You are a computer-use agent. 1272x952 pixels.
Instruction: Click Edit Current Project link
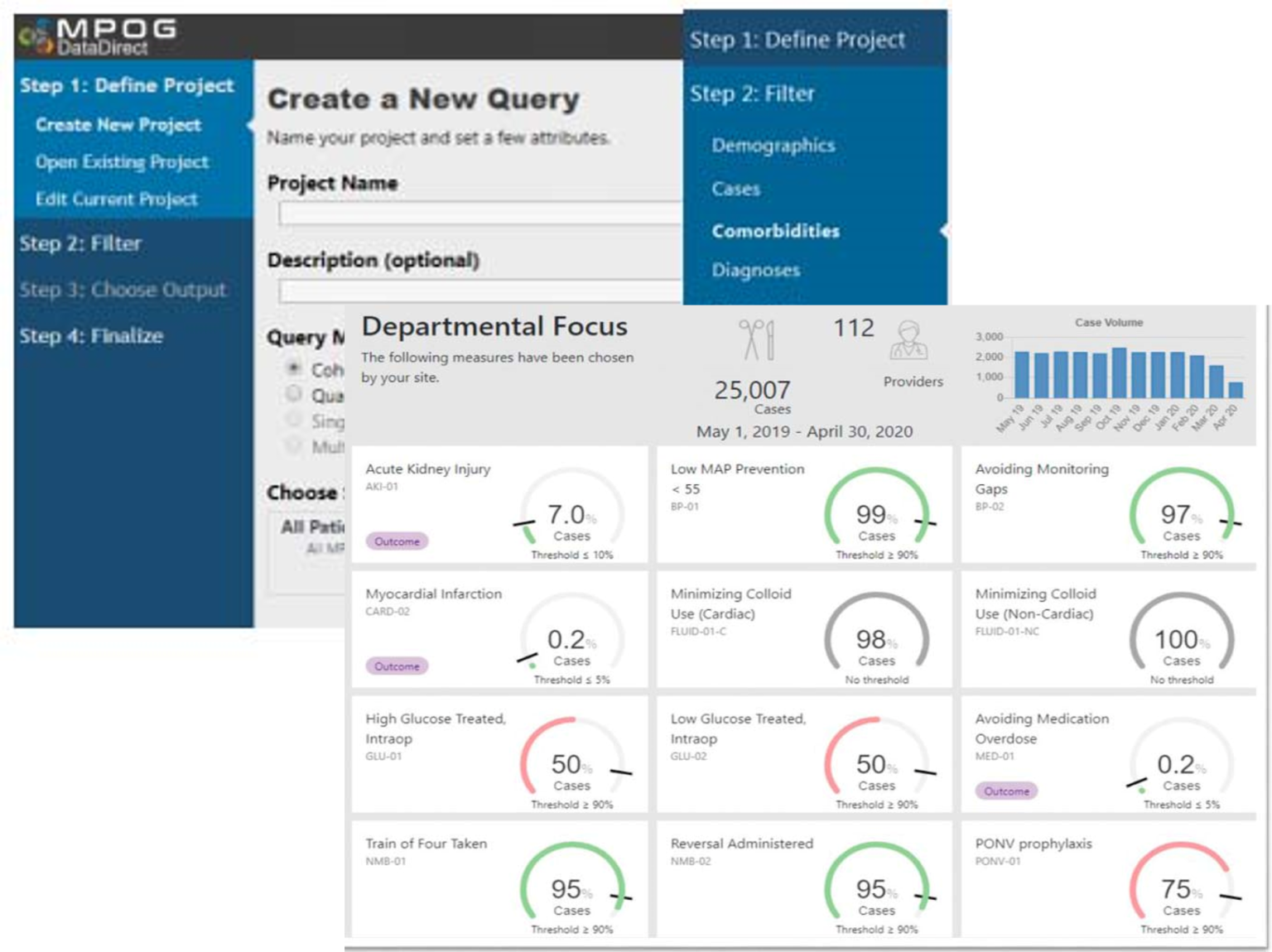pyautogui.click(x=116, y=200)
